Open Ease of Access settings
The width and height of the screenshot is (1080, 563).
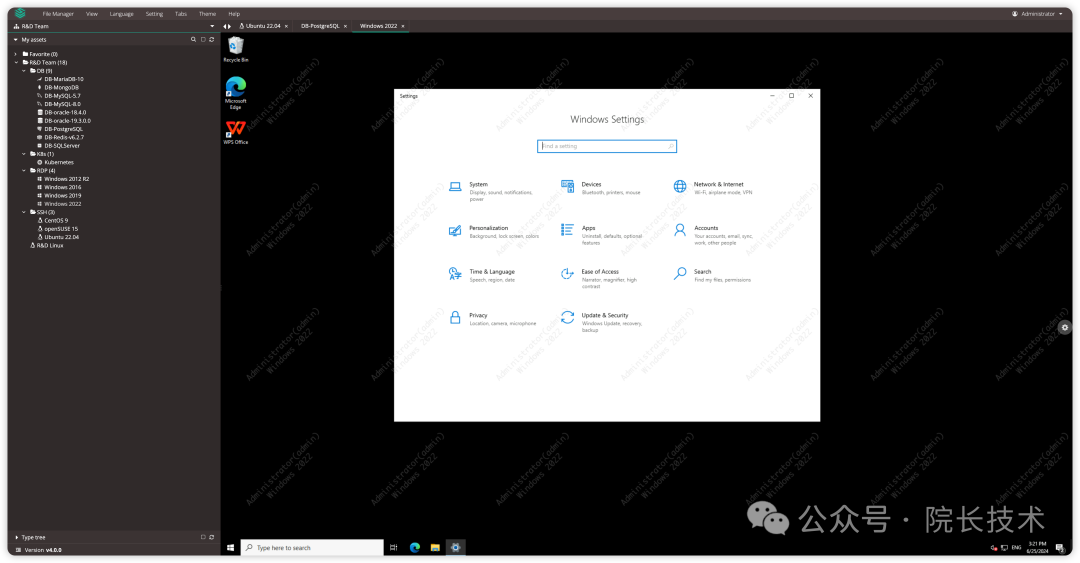[x=599, y=278]
